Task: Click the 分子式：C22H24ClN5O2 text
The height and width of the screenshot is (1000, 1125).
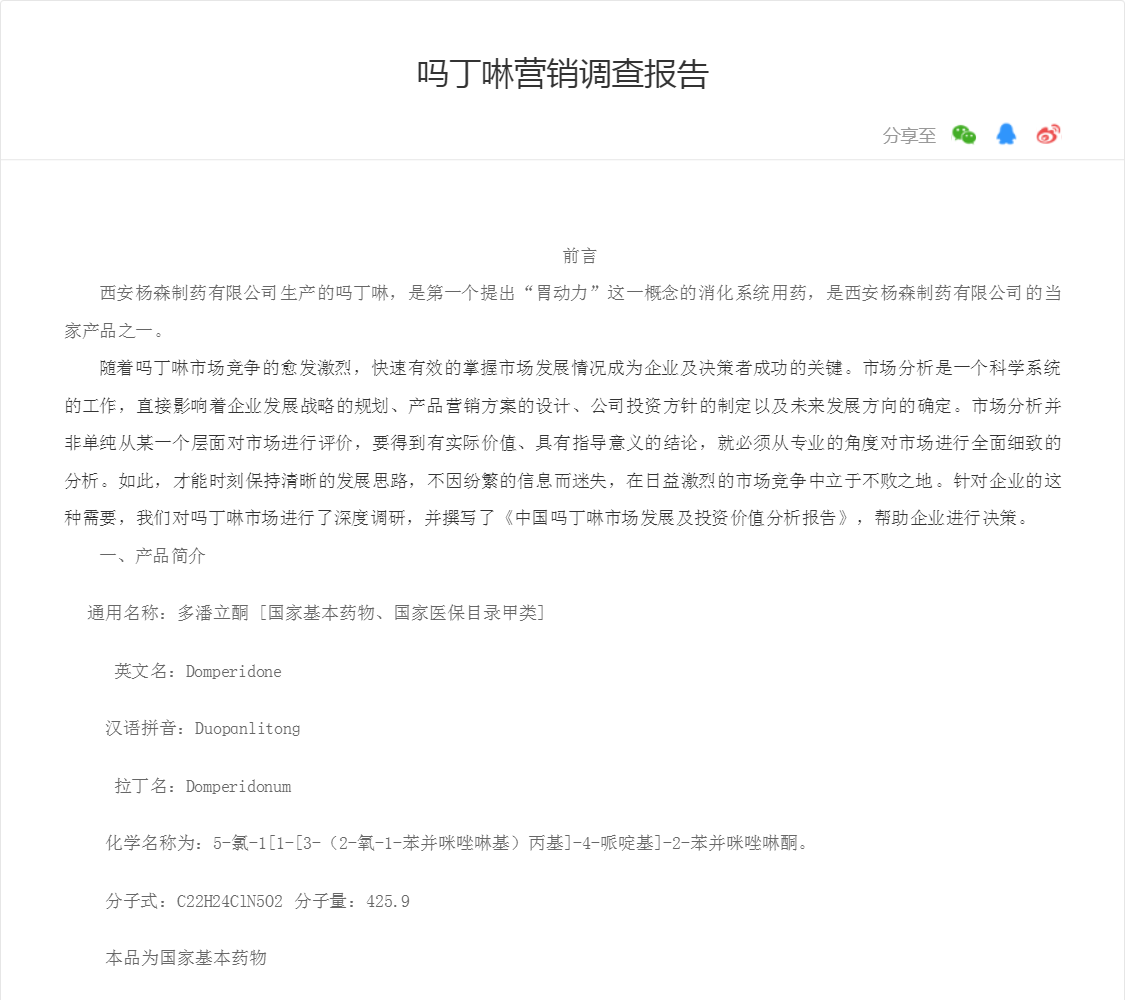Action: 194,901
